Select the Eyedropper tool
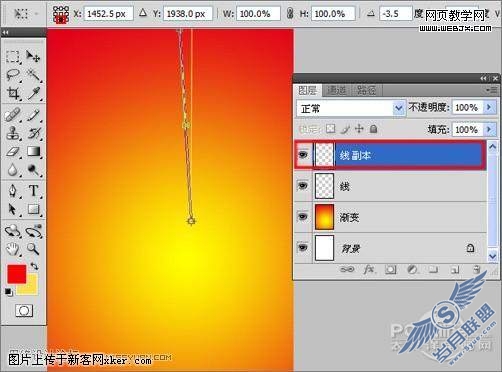This screenshot has width=502, height=372. (x=34, y=94)
